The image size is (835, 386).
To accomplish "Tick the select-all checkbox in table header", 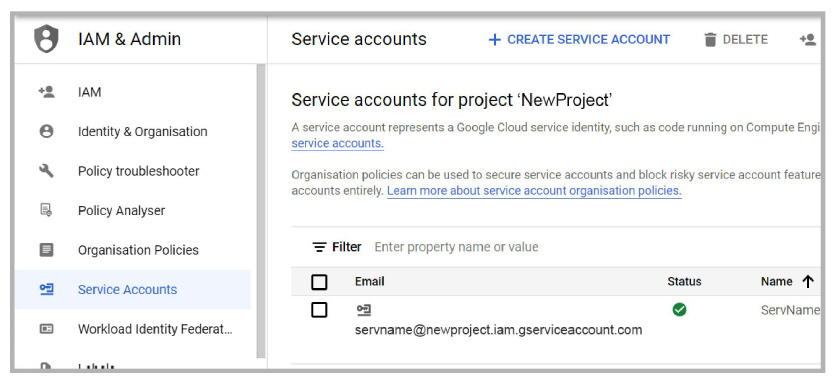I will coord(319,282).
